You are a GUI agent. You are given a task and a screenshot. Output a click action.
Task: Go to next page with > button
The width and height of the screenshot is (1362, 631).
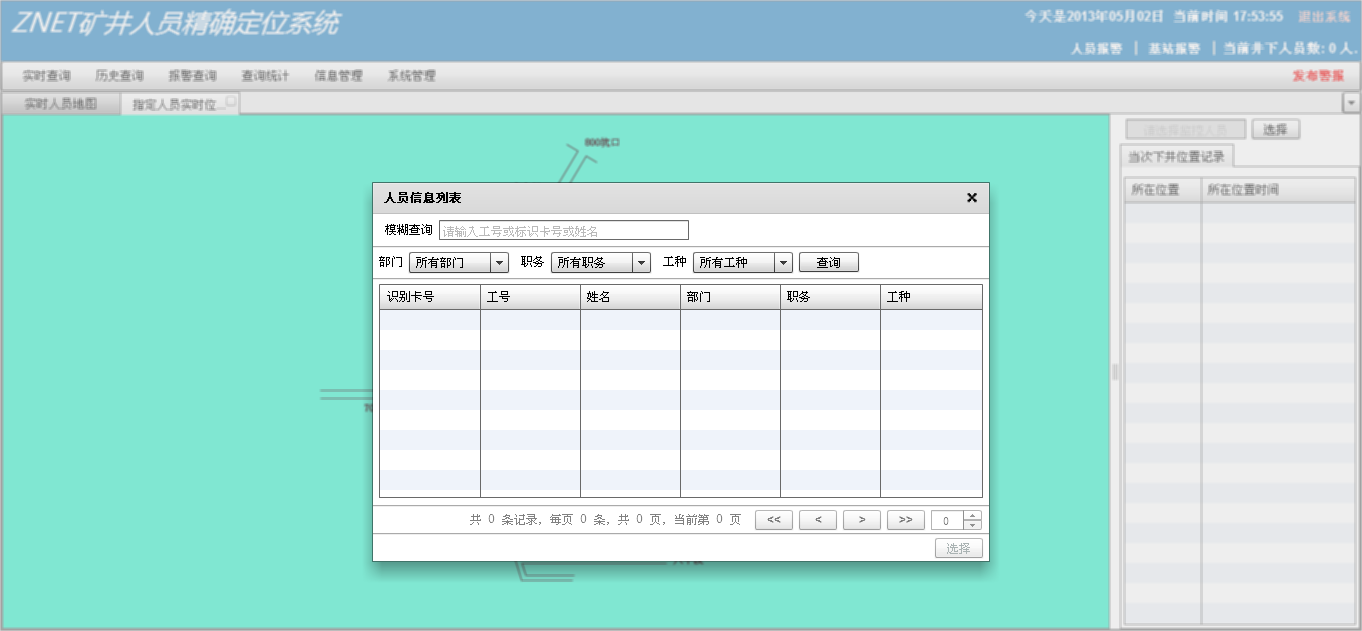861,520
